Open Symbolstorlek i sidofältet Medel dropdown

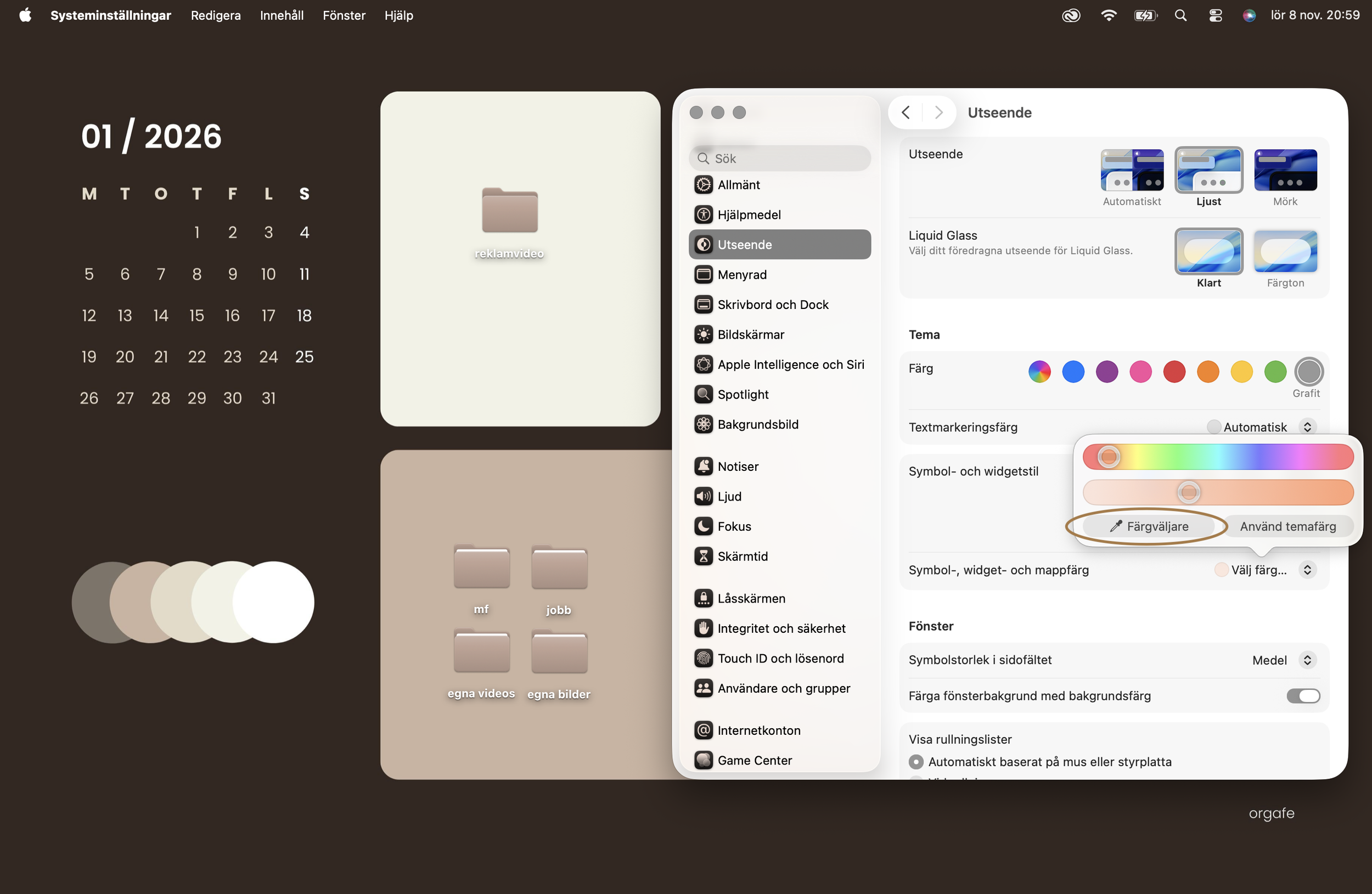click(x=1307, y=660)
